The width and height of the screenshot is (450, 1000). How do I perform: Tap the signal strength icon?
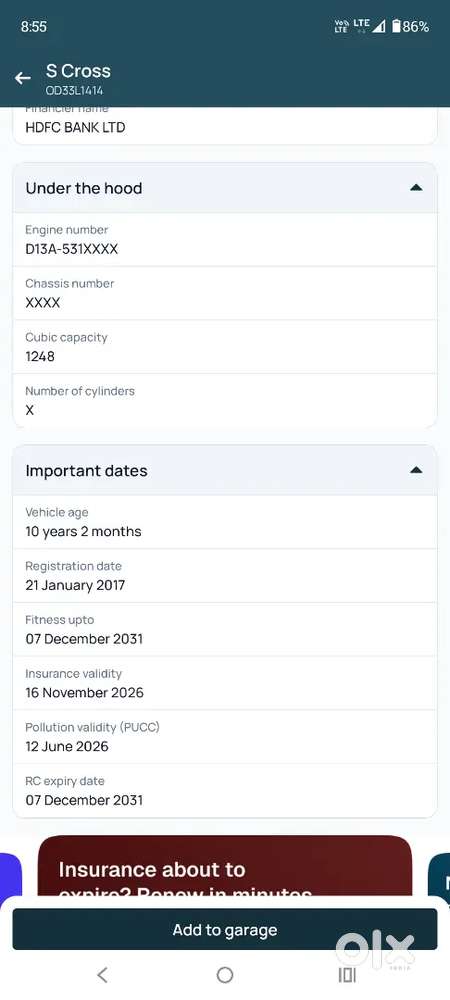[379, 26]
